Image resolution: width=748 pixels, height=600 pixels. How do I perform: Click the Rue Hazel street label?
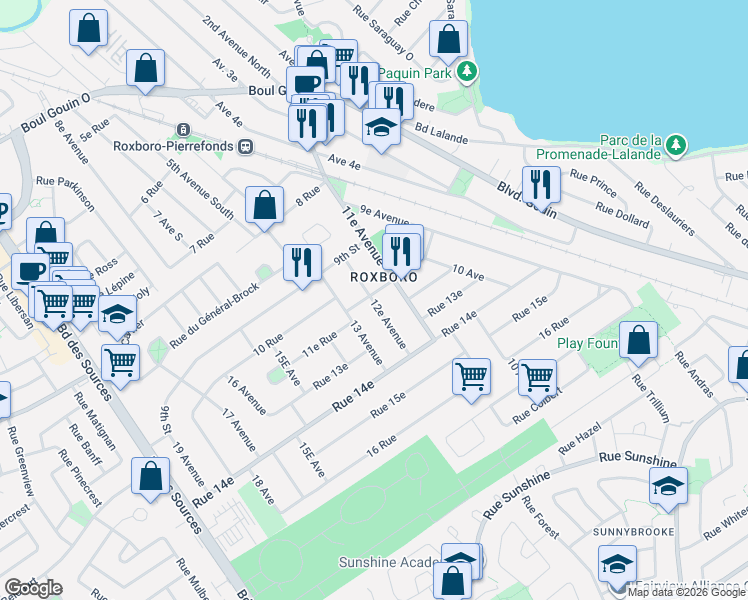580,438
